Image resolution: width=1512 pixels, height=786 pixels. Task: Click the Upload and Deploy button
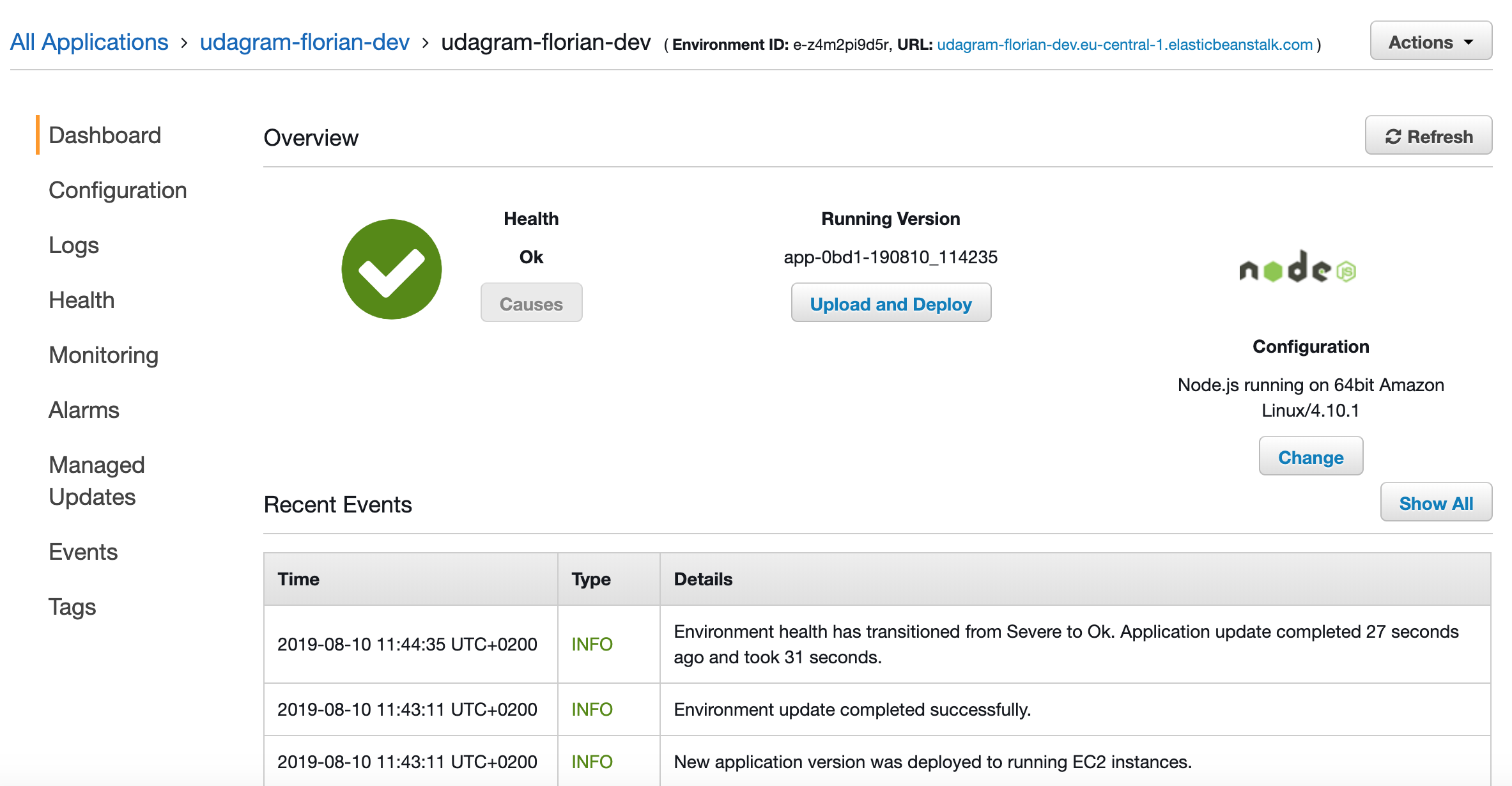[x=891, y=304]
